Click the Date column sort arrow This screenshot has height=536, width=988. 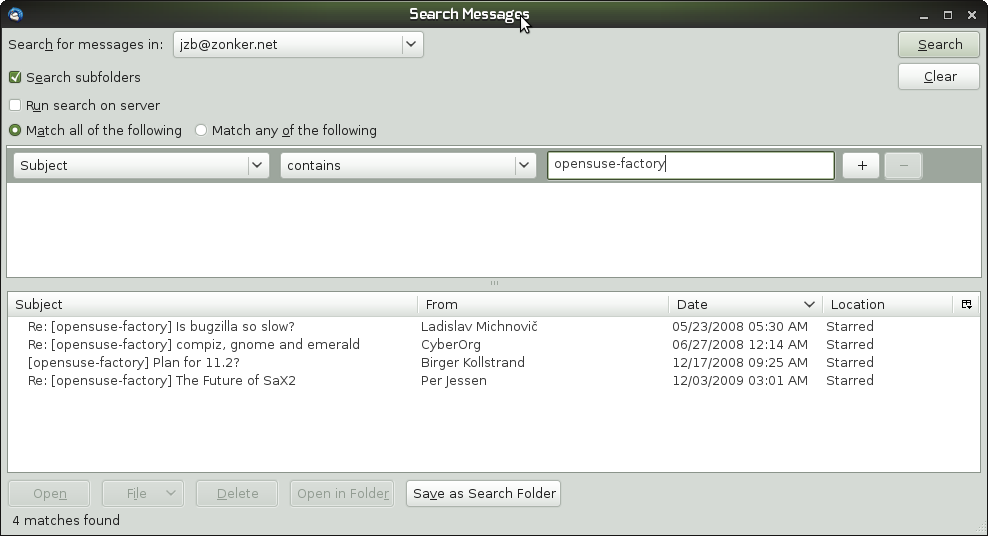[809, 305]
